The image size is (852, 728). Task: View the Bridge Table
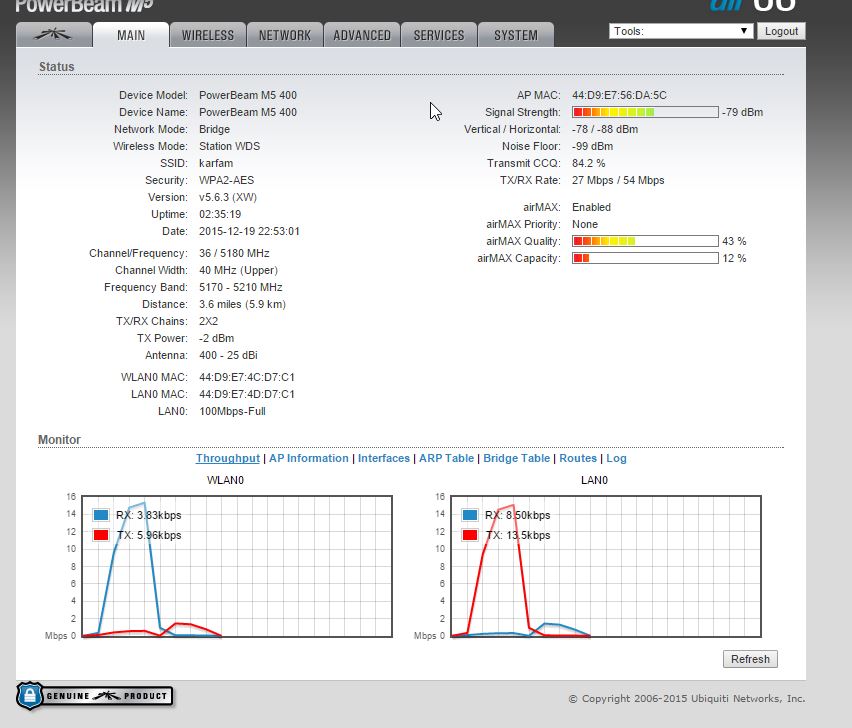pyautogui.click(x=517, y=458)
